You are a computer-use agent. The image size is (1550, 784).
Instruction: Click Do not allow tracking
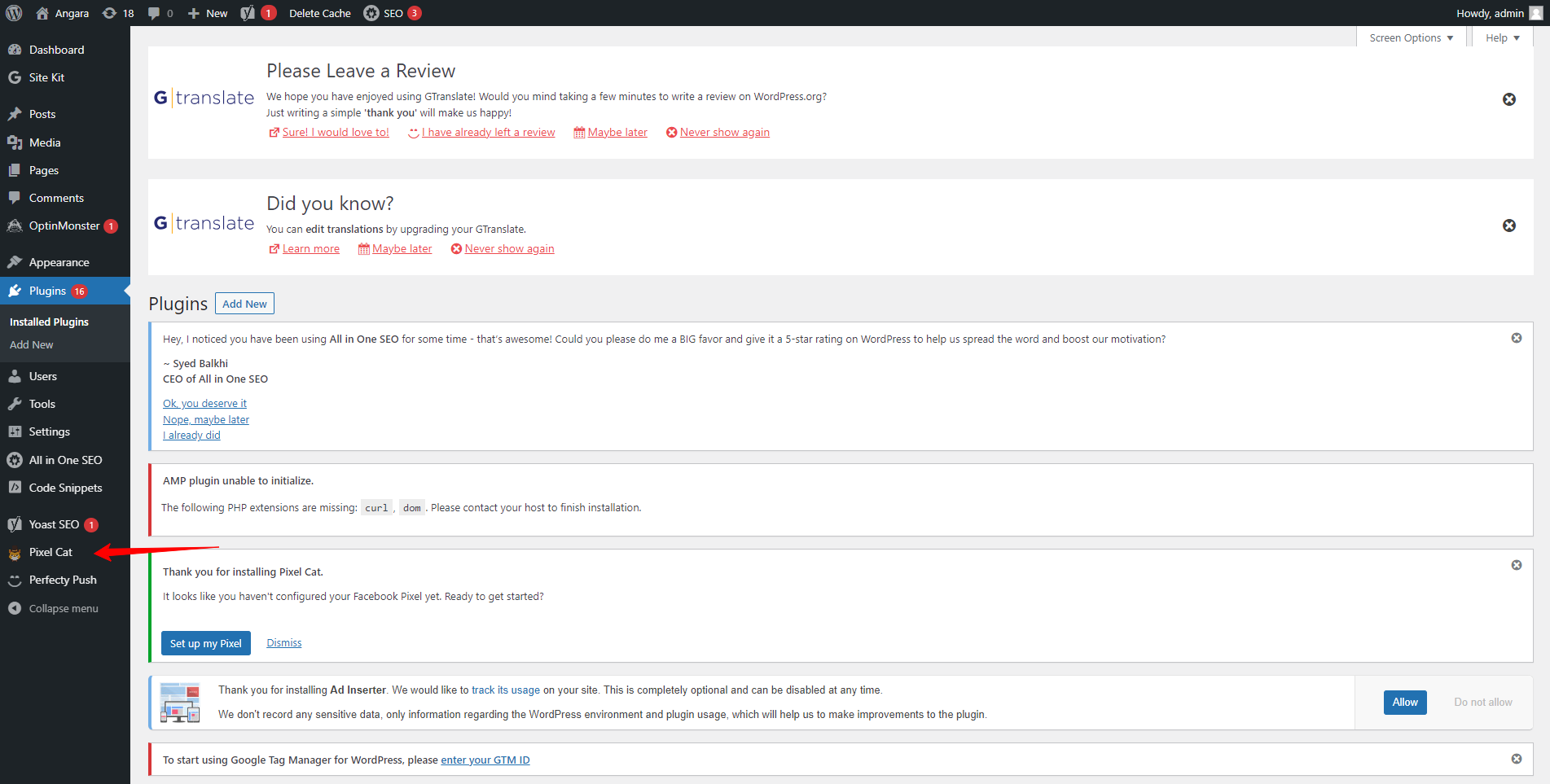point(1483,703)
